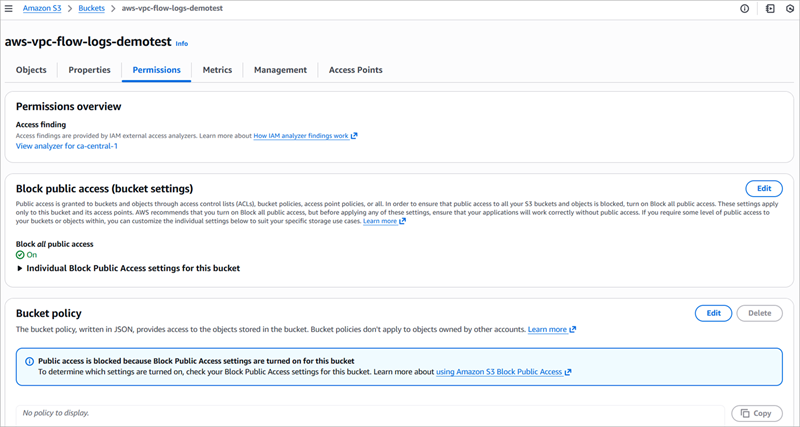Viewport: 800px width, 427px height.
Task: Open using Amazon S3 Block Public Access link
Action: click(x=504, y=372)
